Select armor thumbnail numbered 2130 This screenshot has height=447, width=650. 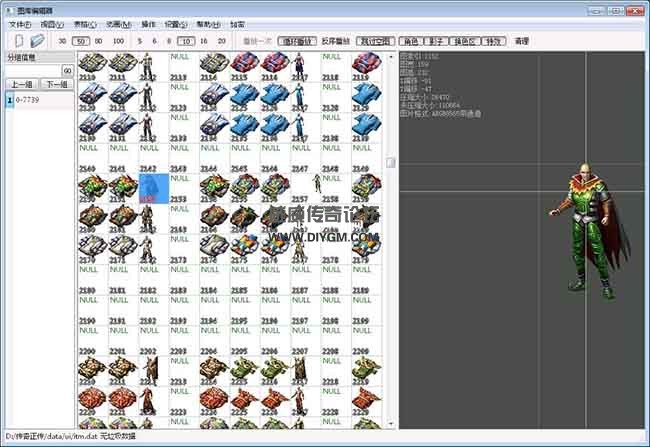pyautogui.click(x=93, y=127)
